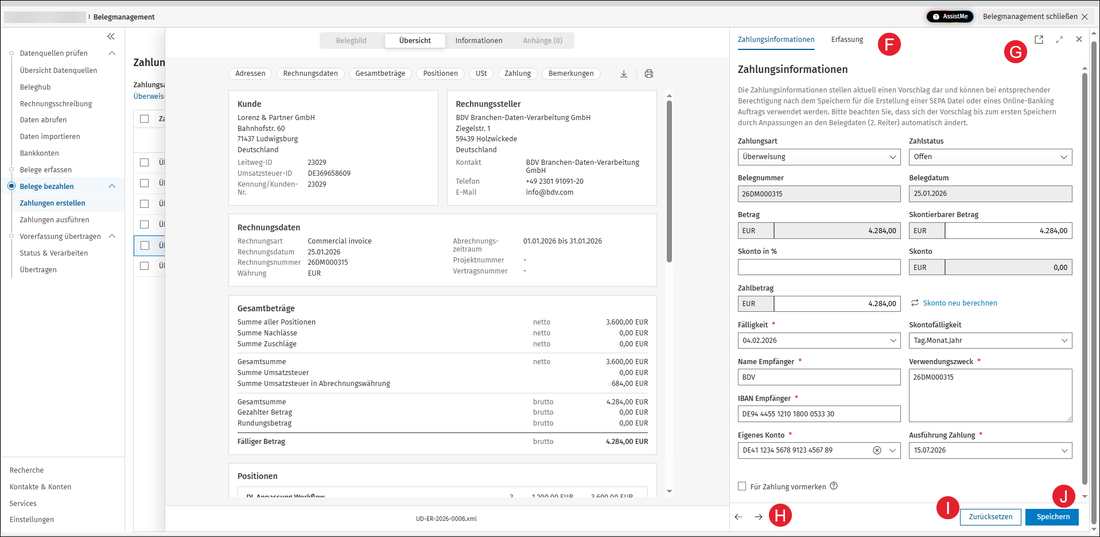Click the AssistMe button
This screenshot has height=537, width=1100.
pos(950,16)
